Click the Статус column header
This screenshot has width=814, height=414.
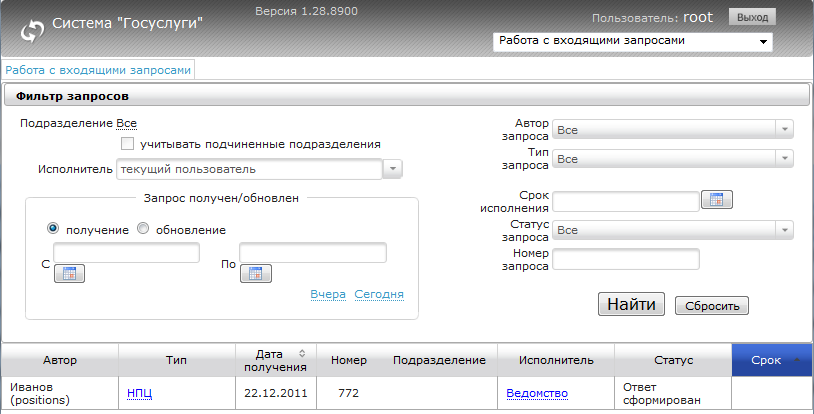673,360
